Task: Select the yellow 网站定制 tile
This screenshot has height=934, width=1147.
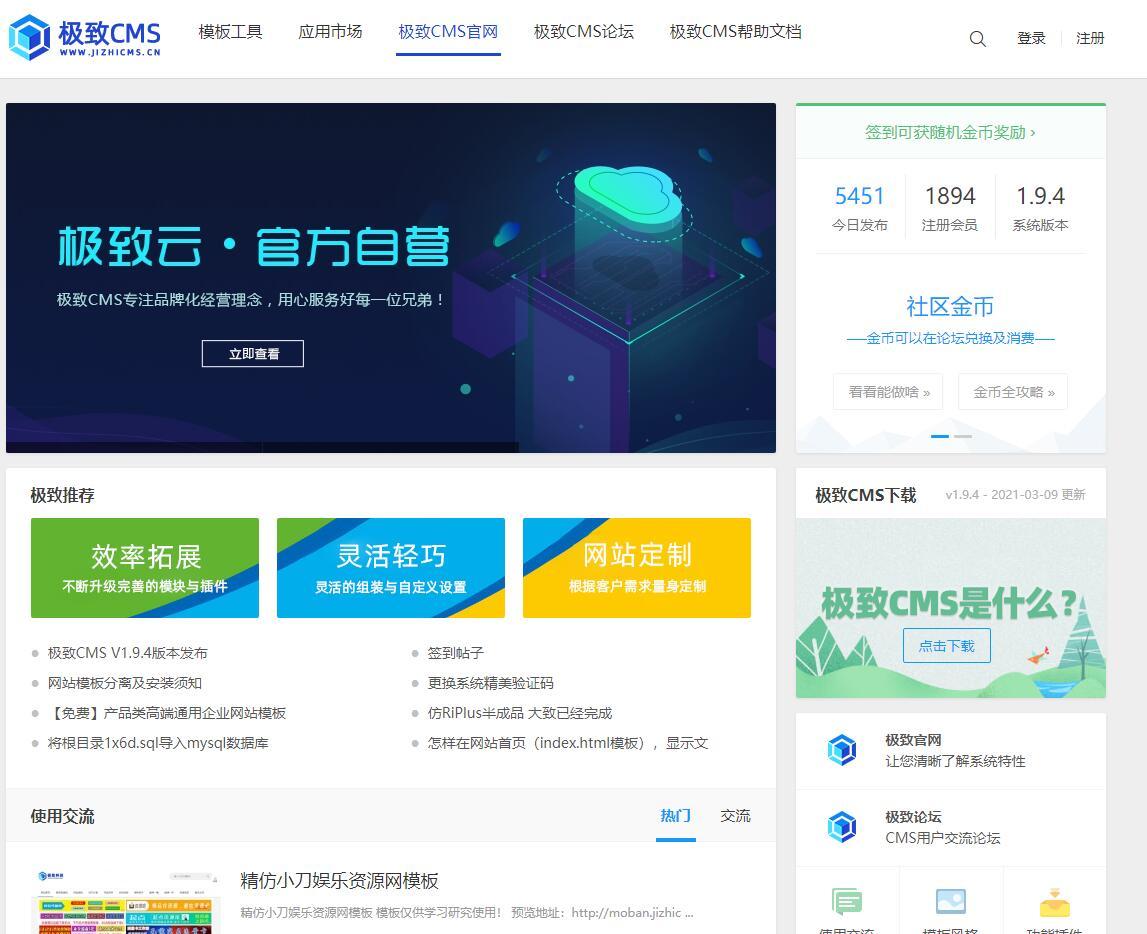Action: pyautogui.click(x=637, y=568)
